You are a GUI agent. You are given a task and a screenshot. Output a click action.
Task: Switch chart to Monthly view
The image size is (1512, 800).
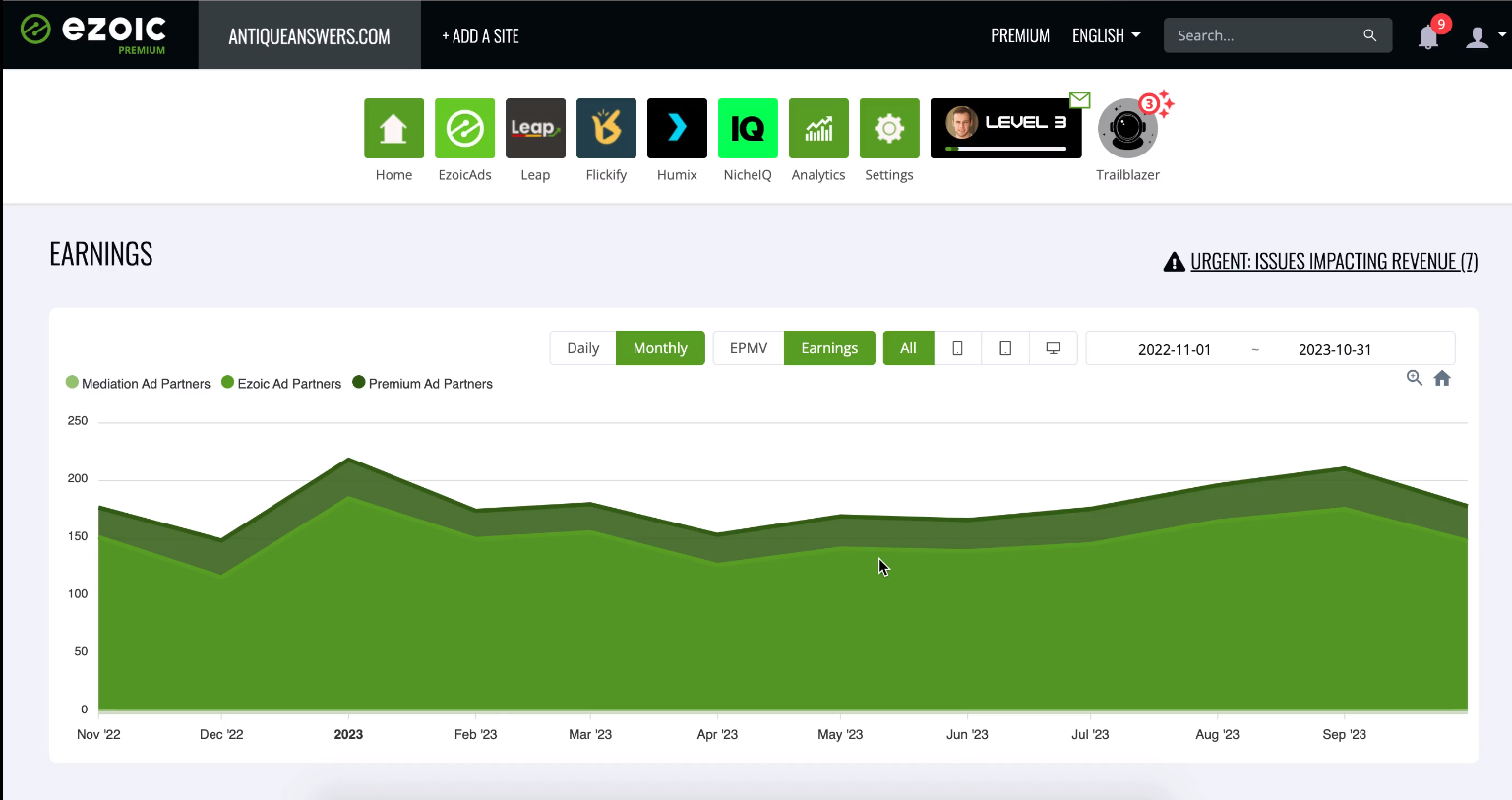click(660, 348)
